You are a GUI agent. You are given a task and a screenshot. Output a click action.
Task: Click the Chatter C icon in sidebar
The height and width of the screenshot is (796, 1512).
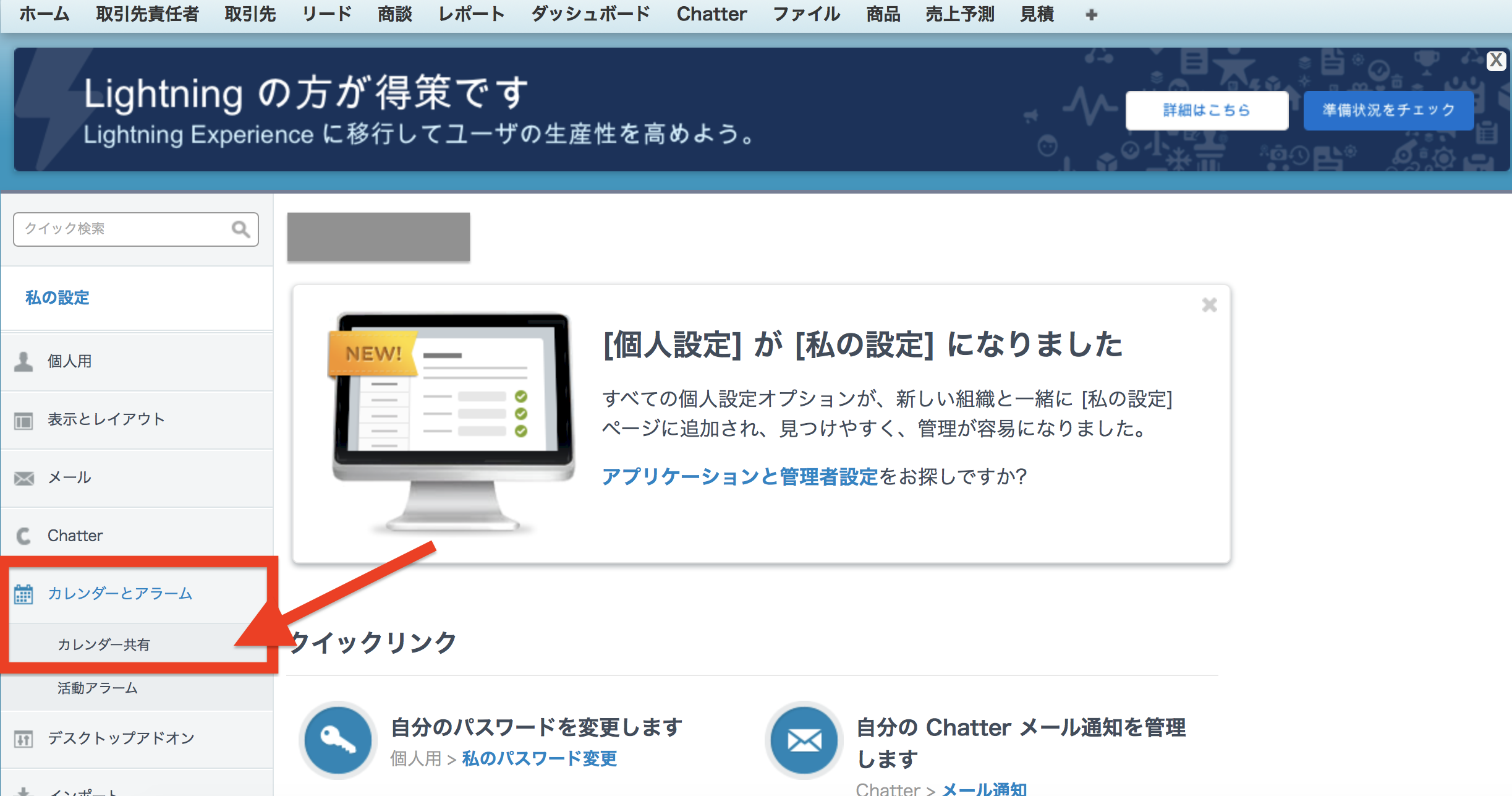pos(23,536)
